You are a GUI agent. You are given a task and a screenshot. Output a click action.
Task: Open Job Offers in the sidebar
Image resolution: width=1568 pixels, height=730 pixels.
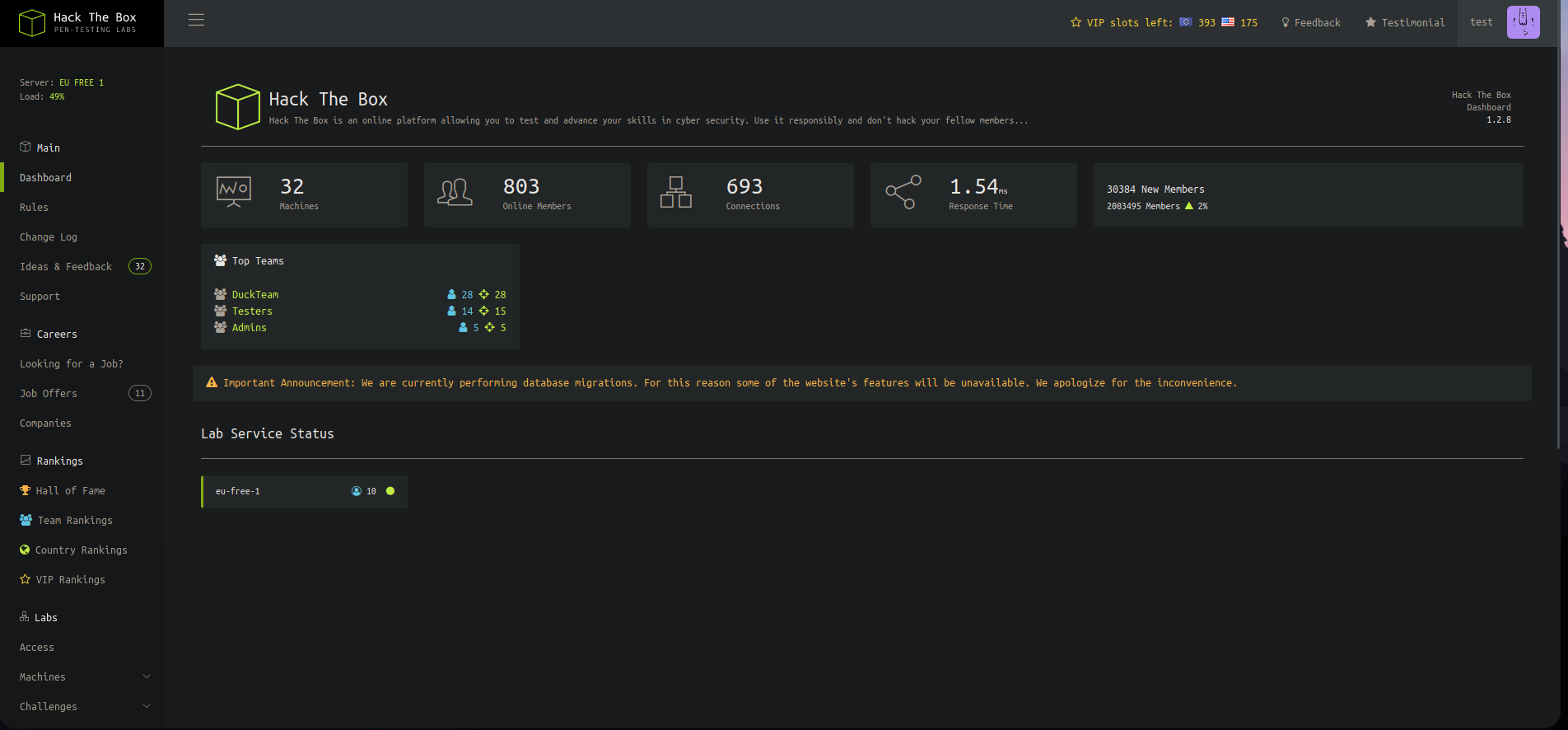pos(49,393)
